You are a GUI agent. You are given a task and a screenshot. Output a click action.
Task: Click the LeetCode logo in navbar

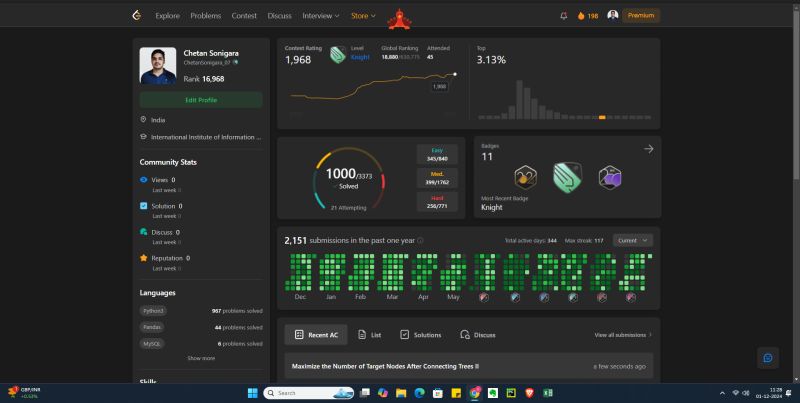[x=136, y=15]
